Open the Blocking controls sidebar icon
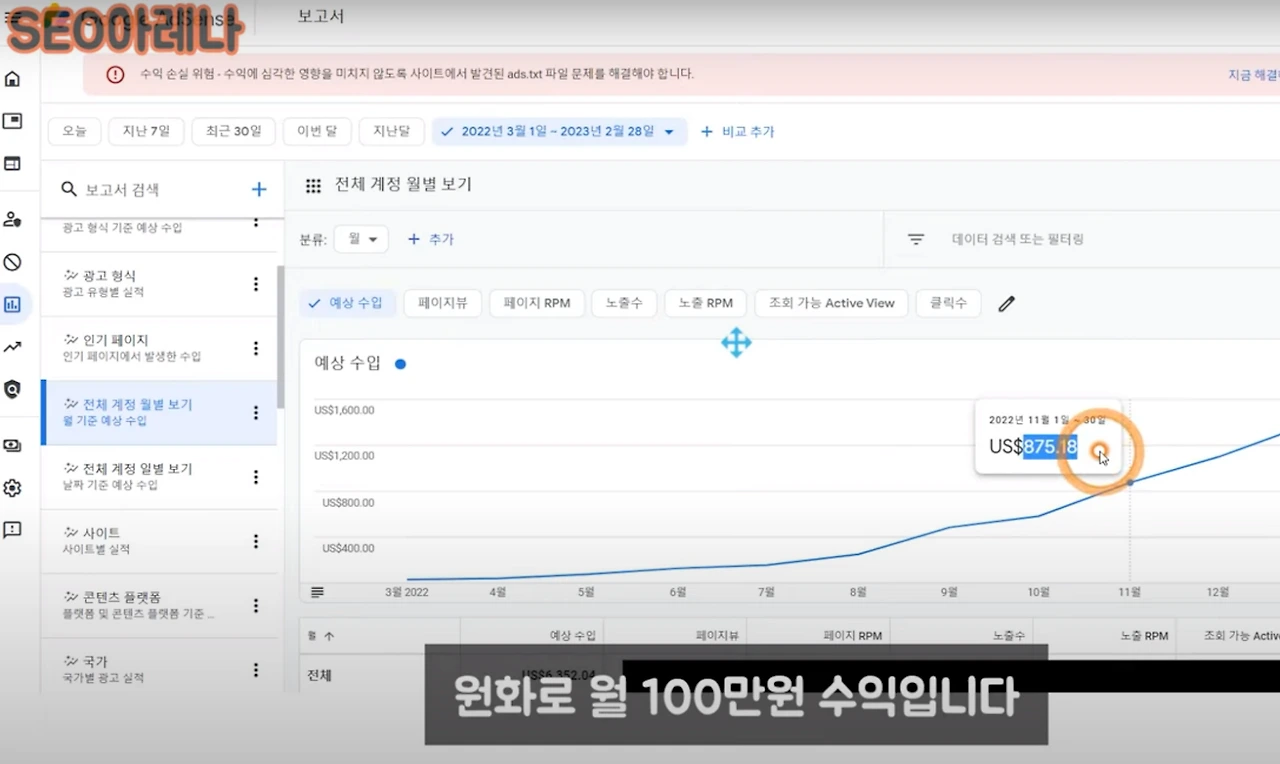 click(13, 262)
